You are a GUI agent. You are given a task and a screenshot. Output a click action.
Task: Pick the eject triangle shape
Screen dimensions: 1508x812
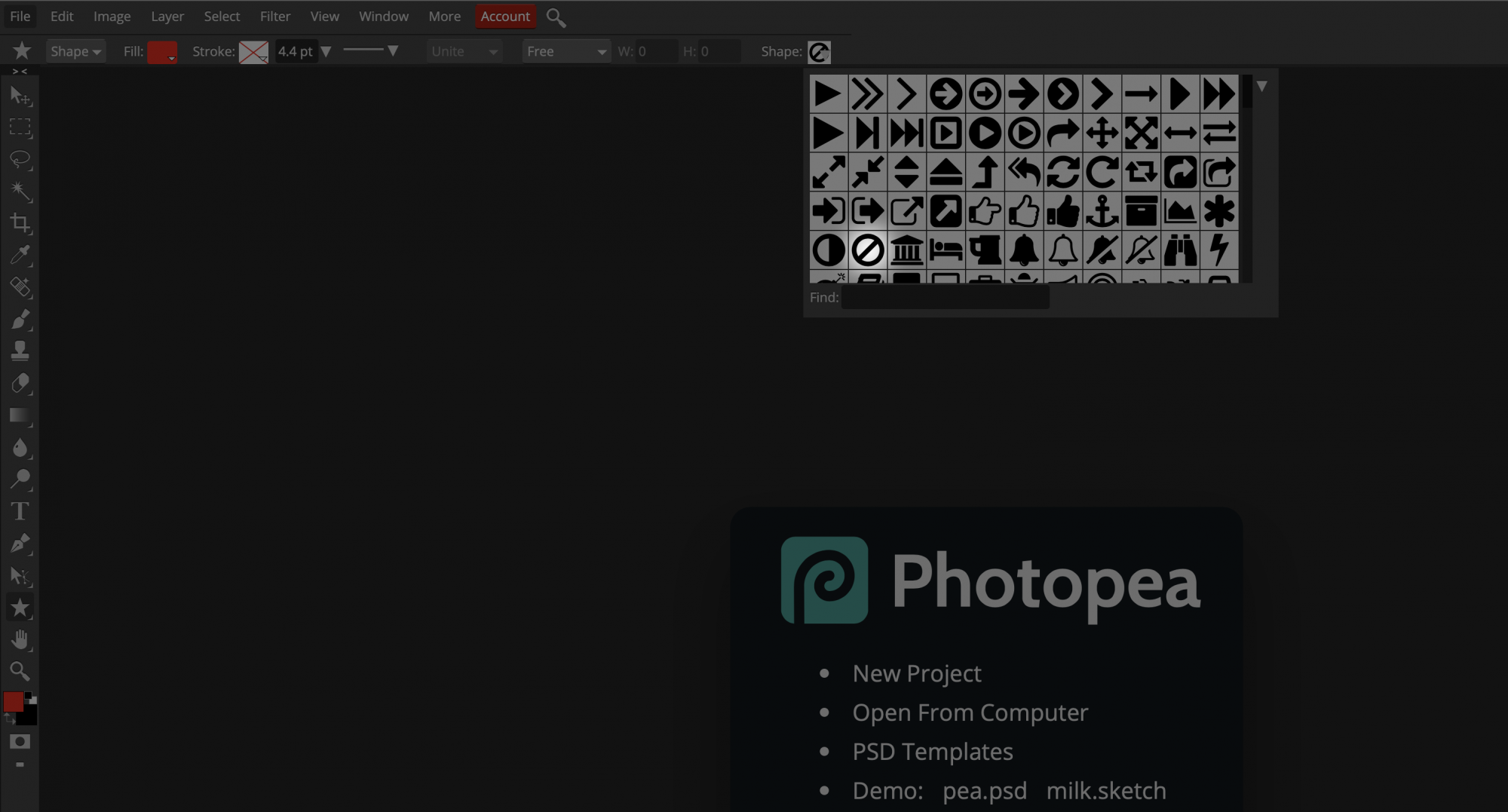(x=946, y=172)
